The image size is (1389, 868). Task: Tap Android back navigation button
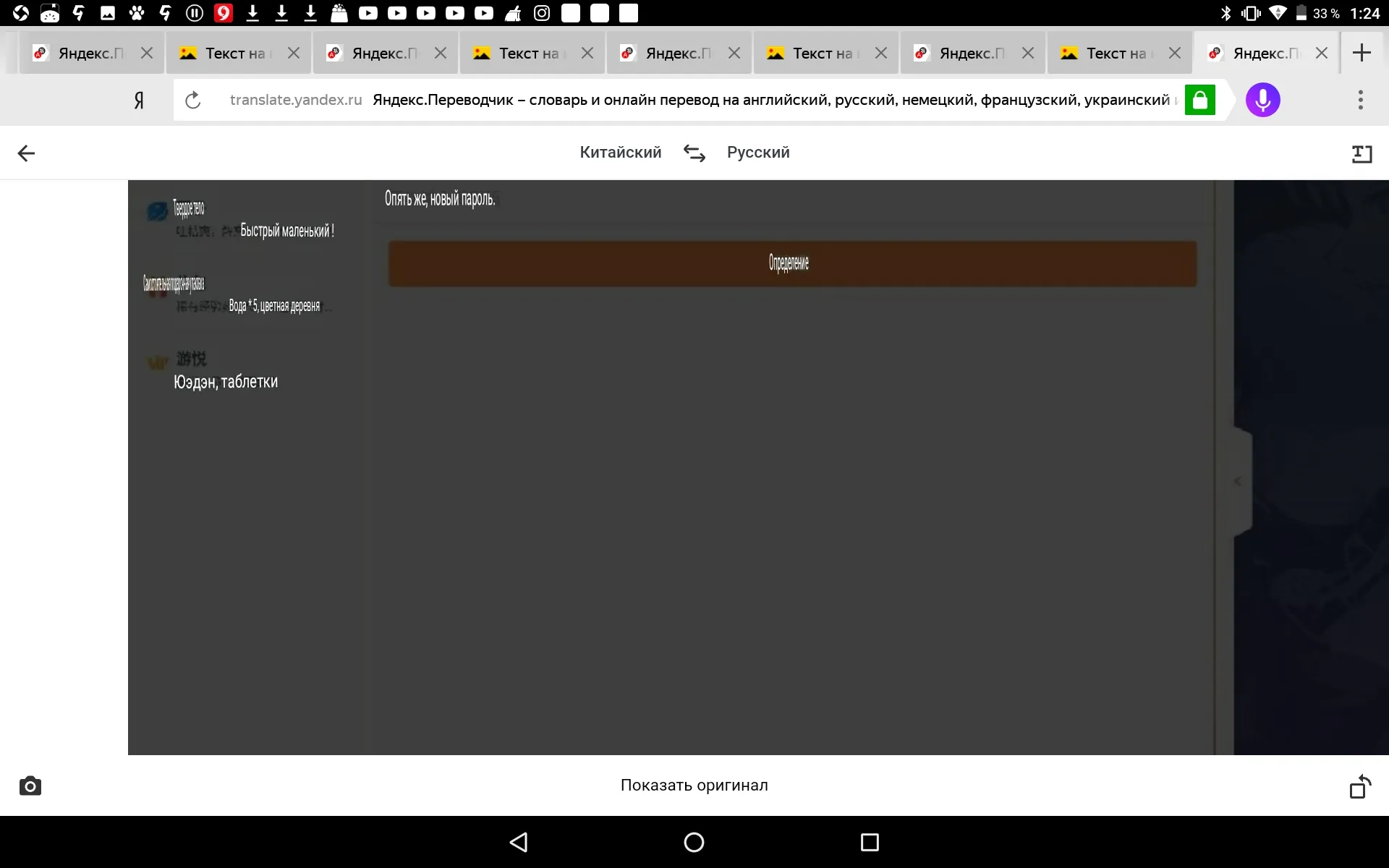point(519,842)
